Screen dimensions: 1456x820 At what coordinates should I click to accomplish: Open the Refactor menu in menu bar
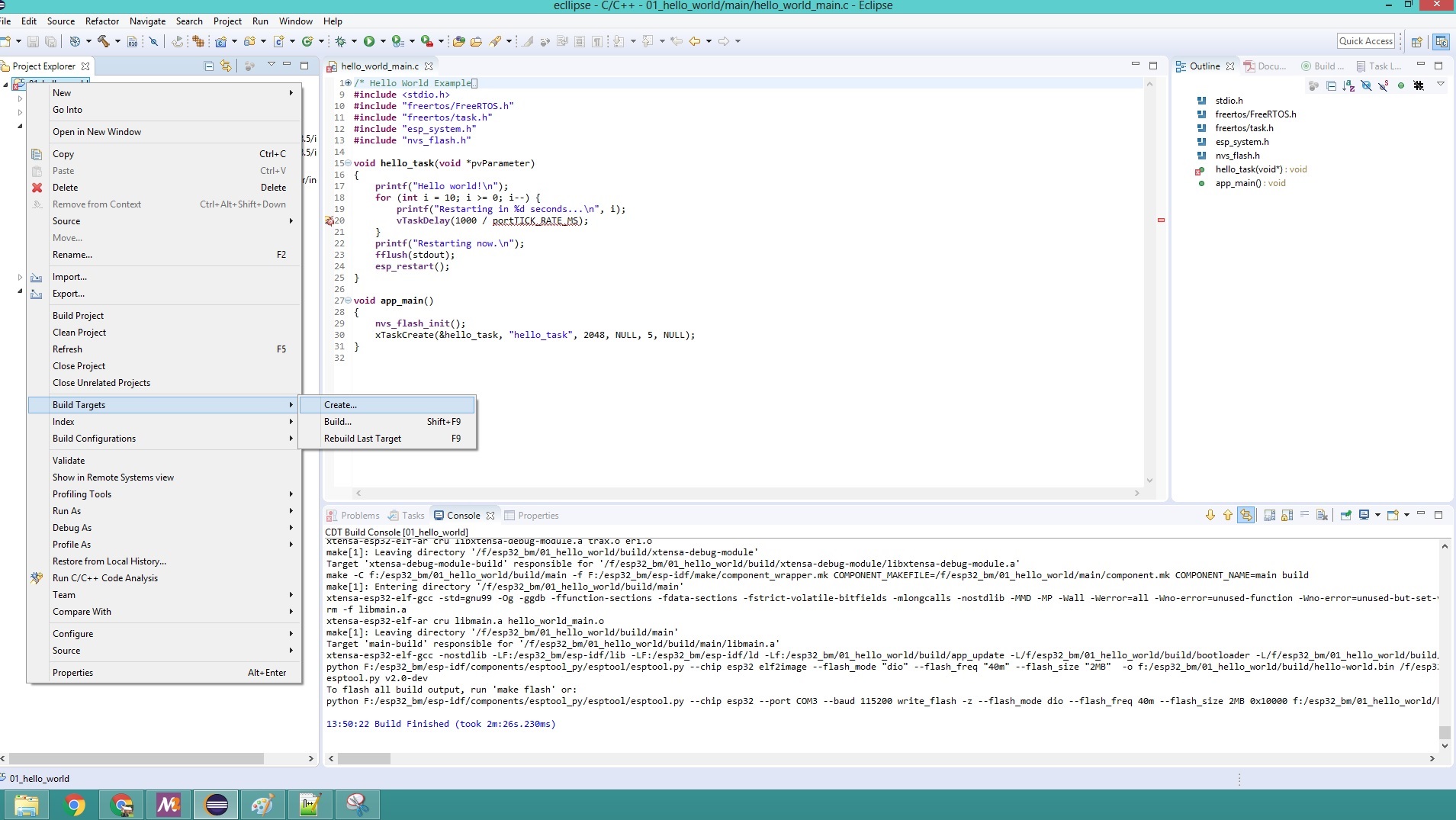coord(102,21)
